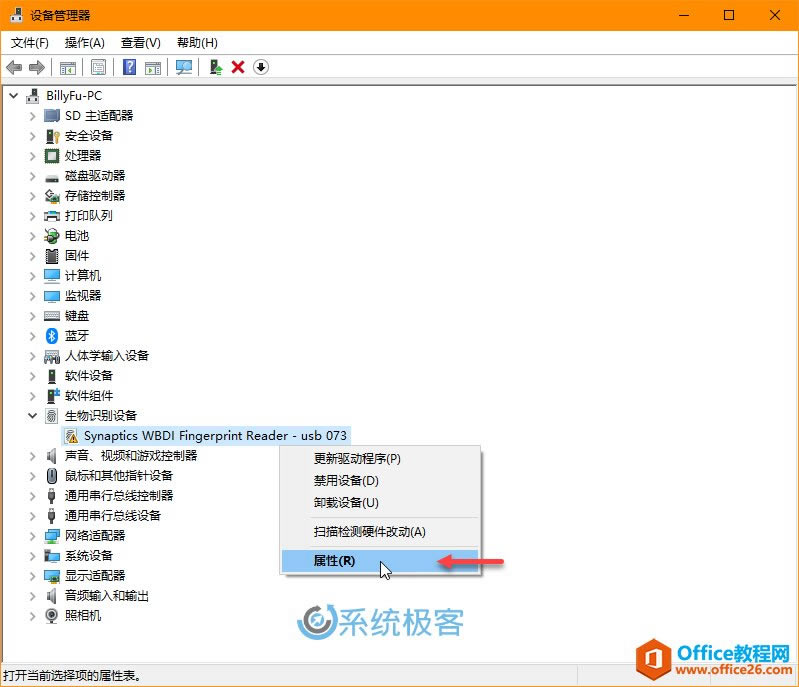The width and height of the screenshot is (799, 687).
Task: Click the 网络适配器 network adapter icon
Action: point(52,536)
